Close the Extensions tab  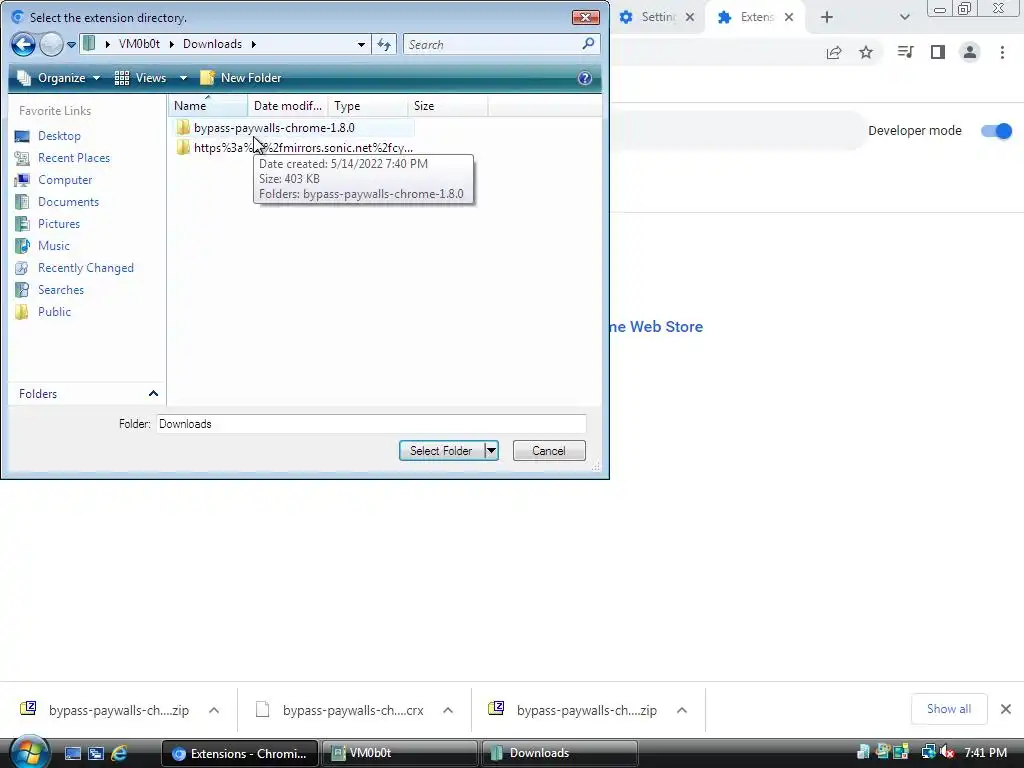[789, 17]
